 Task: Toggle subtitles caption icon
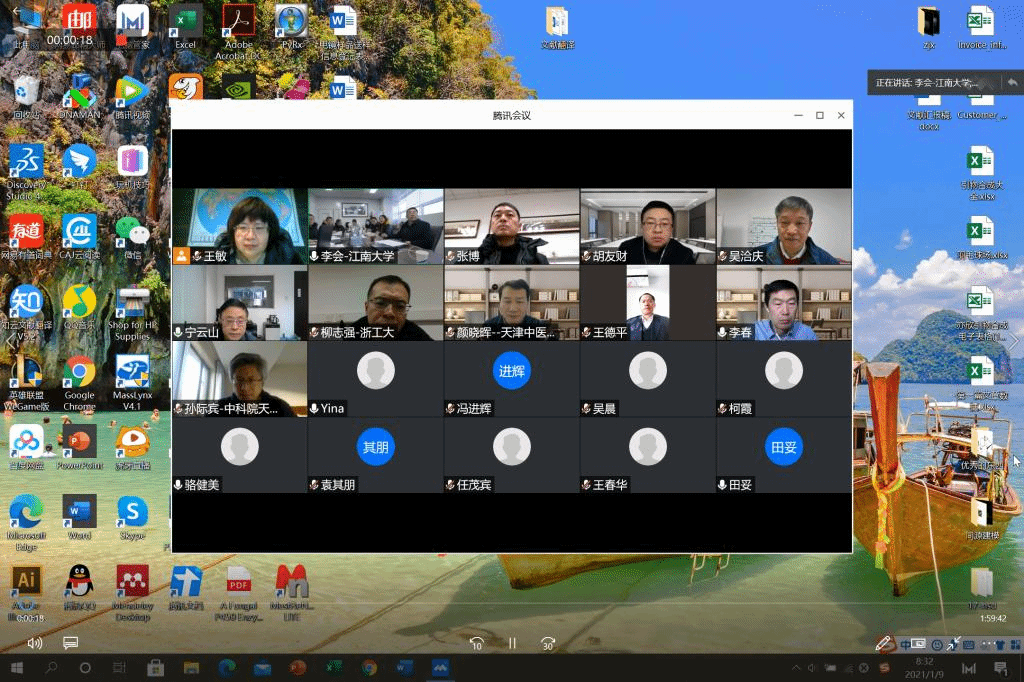[70, 643]
